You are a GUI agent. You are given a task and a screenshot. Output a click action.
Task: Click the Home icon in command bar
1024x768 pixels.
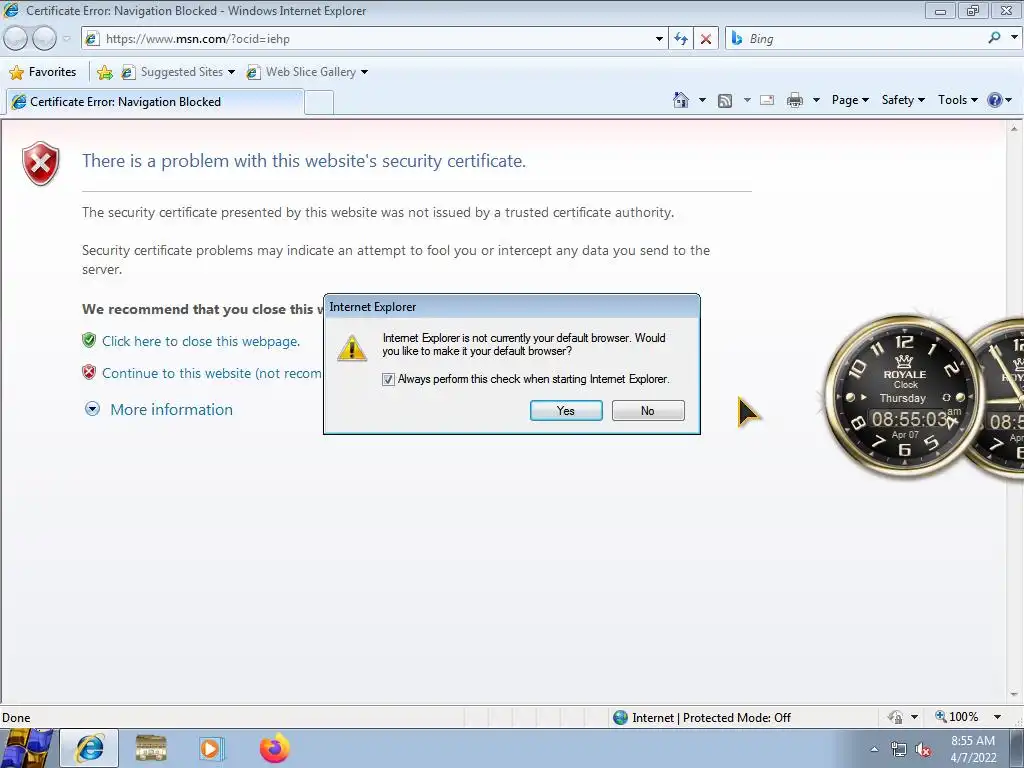(680, 100)
